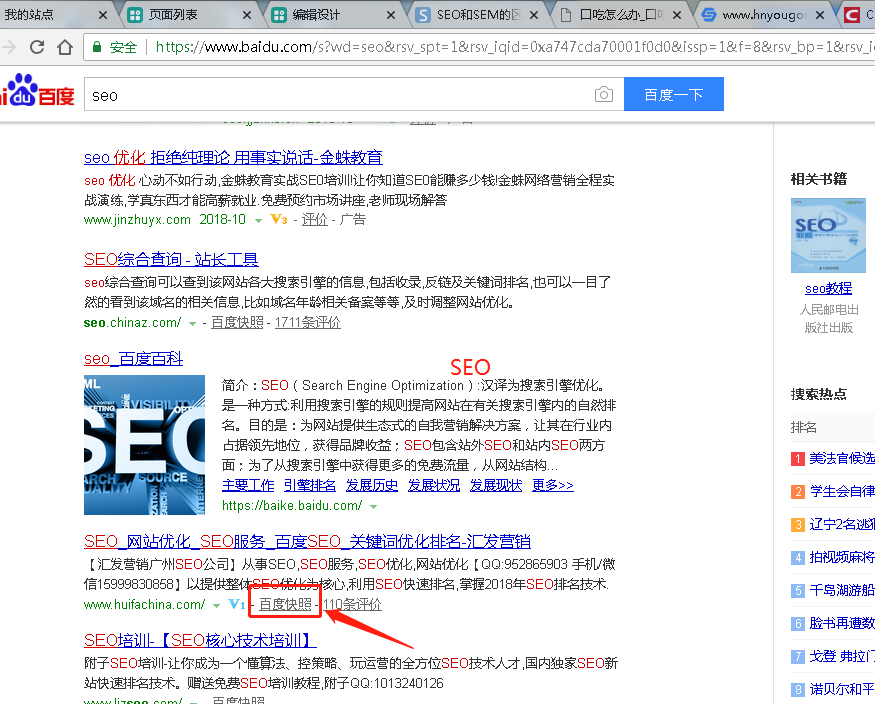This screenshot has width=875, height=704.
Task: Open the Baidu logo homepage
Action: [x=37, y=91]
